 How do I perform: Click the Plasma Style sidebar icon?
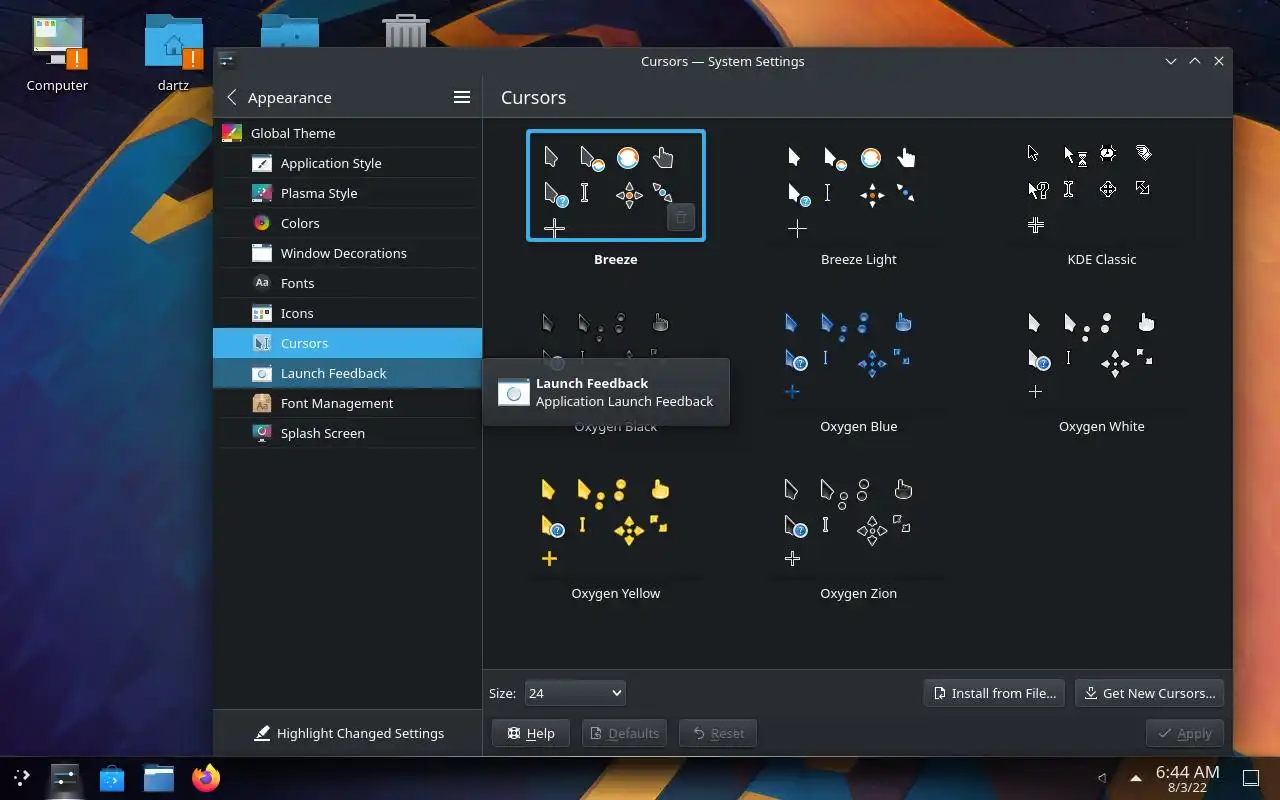point(262,193)
